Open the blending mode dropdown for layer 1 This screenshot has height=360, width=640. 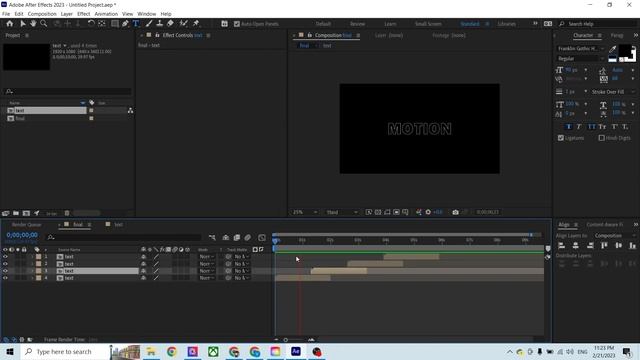[207, 257]
